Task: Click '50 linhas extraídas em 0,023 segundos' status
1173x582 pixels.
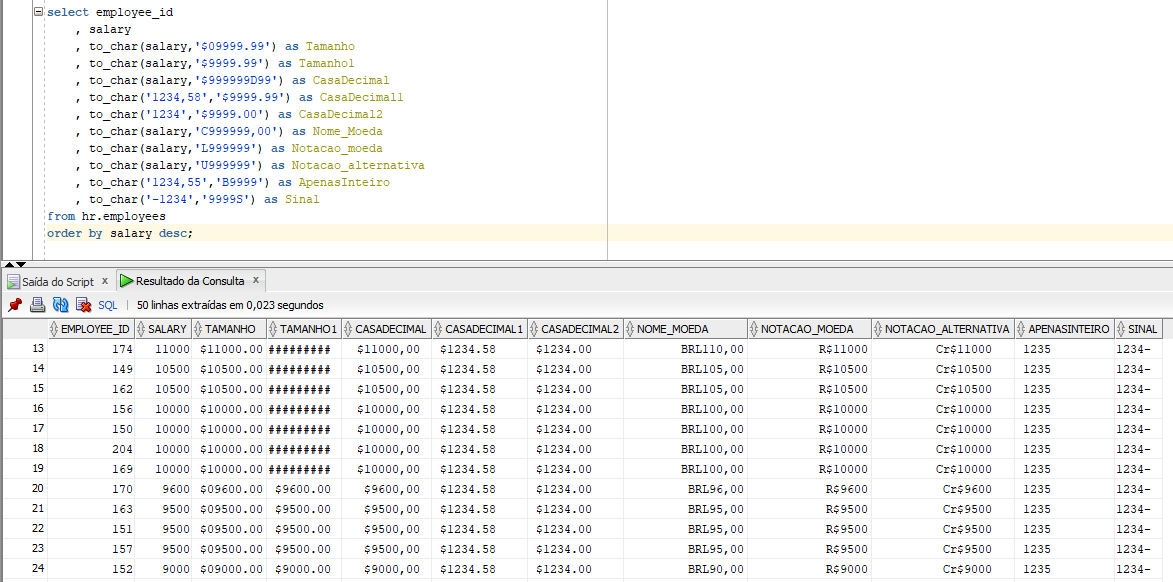Action: [x=230, y=305]
